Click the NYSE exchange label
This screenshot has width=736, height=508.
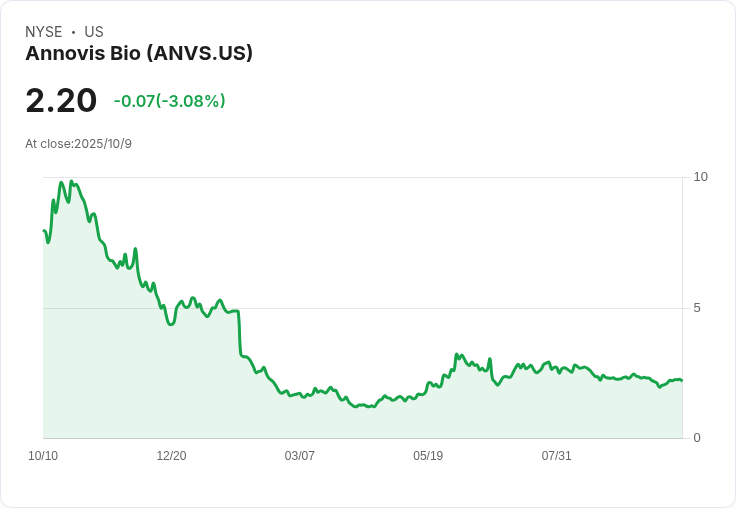(x=44, y=32)
